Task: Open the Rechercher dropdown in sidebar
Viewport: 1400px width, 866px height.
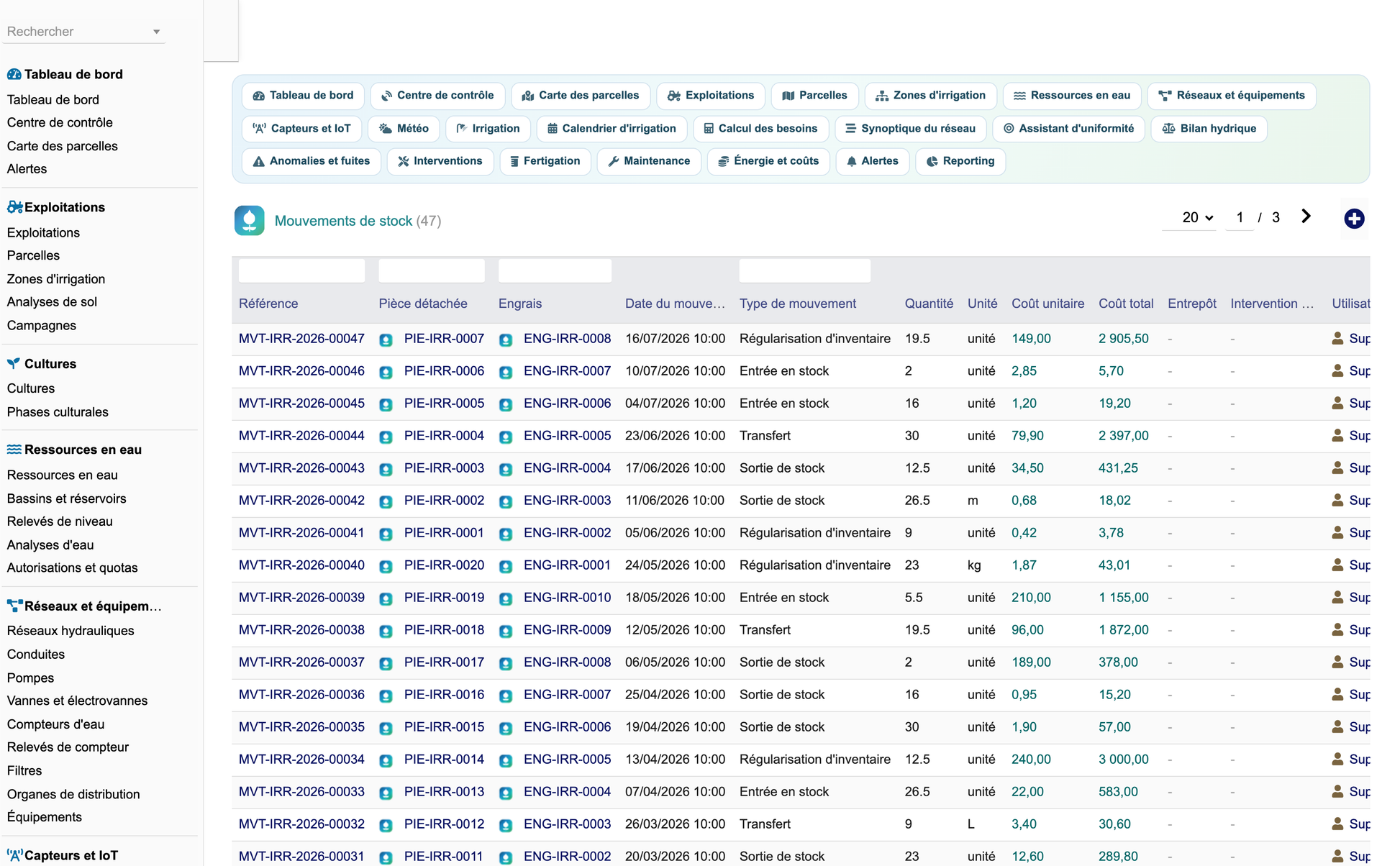Action: click(x=83, y=32)
